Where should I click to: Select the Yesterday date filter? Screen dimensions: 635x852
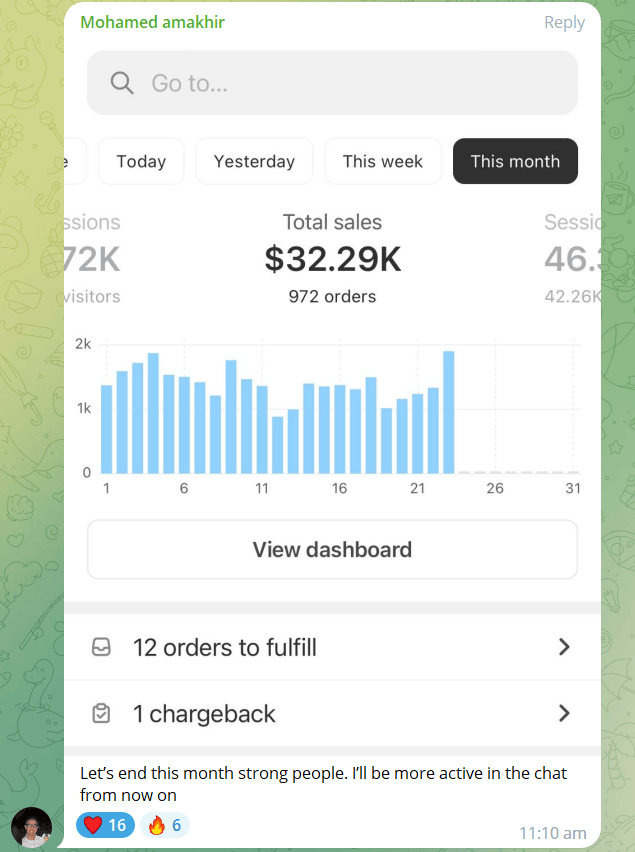pos(254,161)
